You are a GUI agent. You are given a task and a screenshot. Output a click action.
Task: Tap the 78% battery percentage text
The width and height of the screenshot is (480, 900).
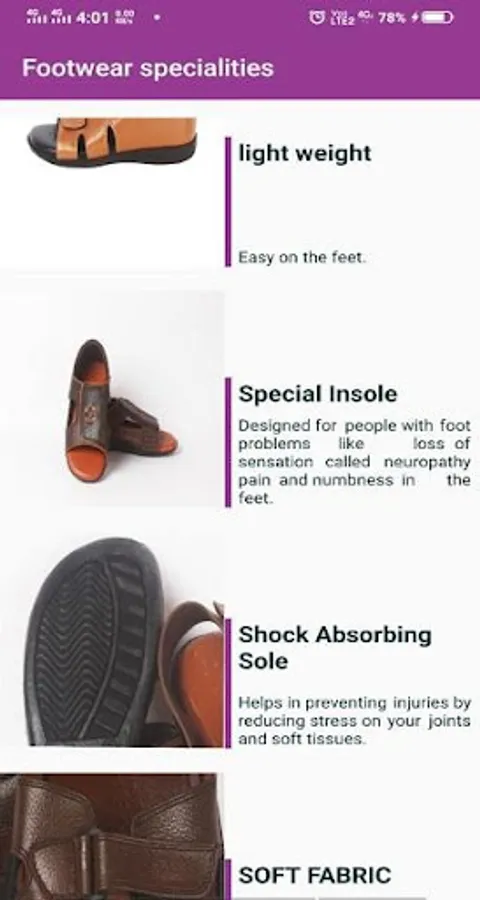pyautogui.click(x=392, y=18)
